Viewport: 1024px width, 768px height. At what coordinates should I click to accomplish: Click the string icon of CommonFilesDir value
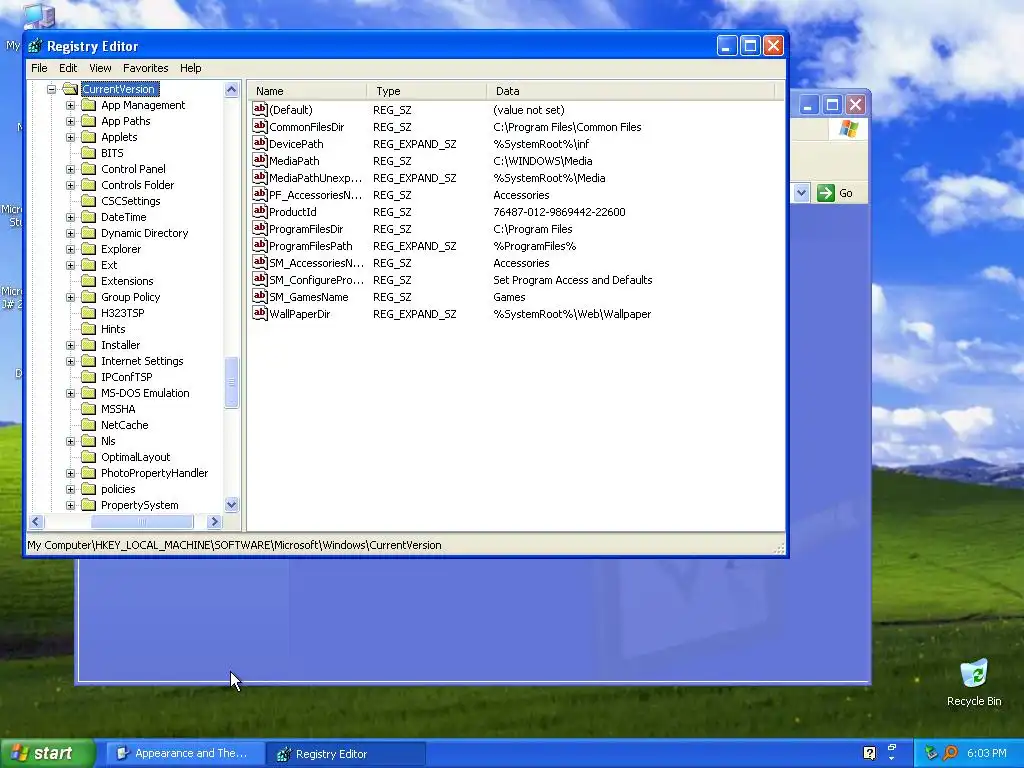click(x=260, y=126)
